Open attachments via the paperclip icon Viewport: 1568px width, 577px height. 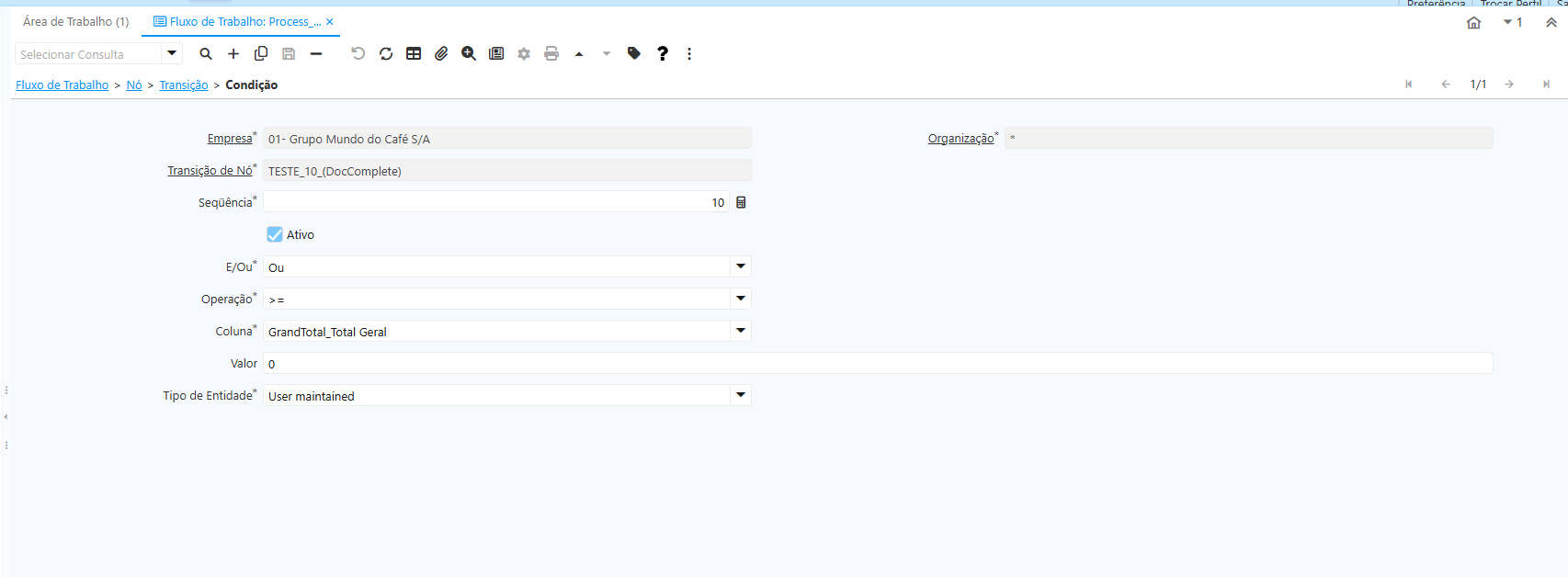point(441,53)
